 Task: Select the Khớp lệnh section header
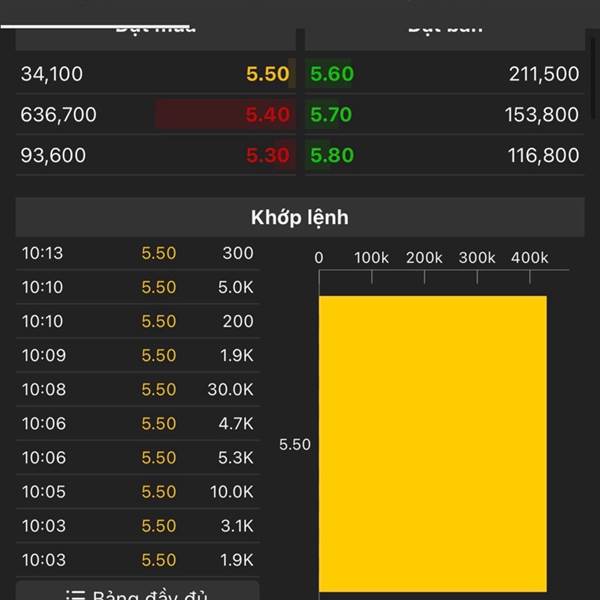tap(300, 217)
